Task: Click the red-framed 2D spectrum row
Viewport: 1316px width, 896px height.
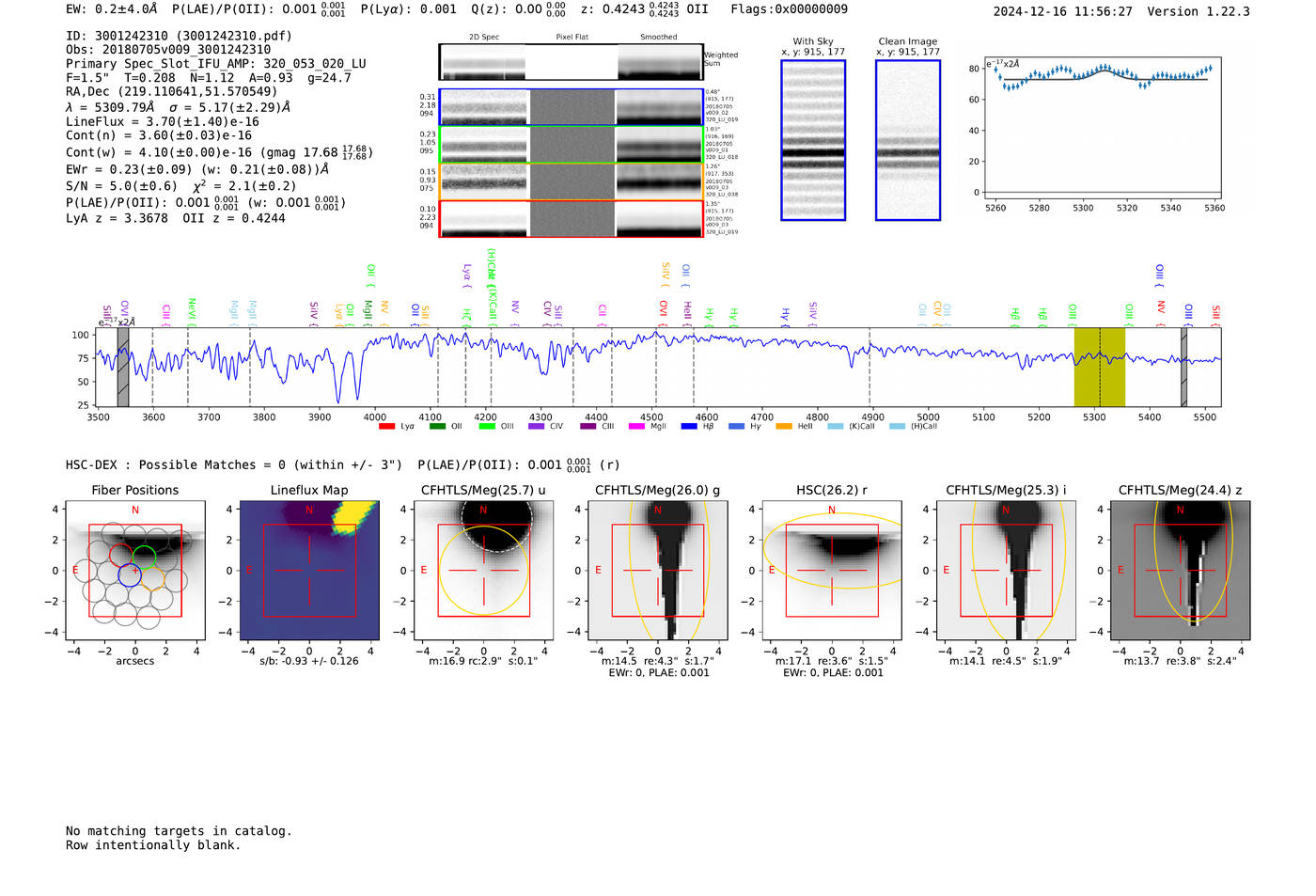Action: [x=571, y=218]
